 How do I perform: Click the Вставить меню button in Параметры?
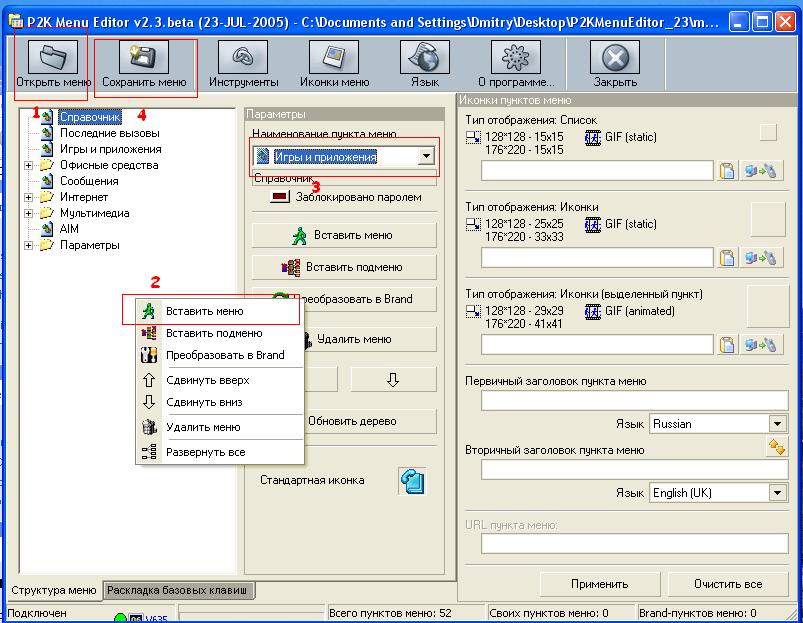tap(344, 235)
